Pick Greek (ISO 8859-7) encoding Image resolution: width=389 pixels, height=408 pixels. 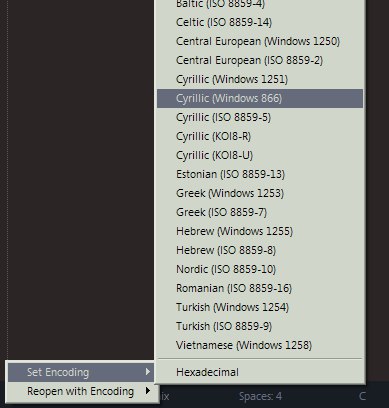[260, 212]
